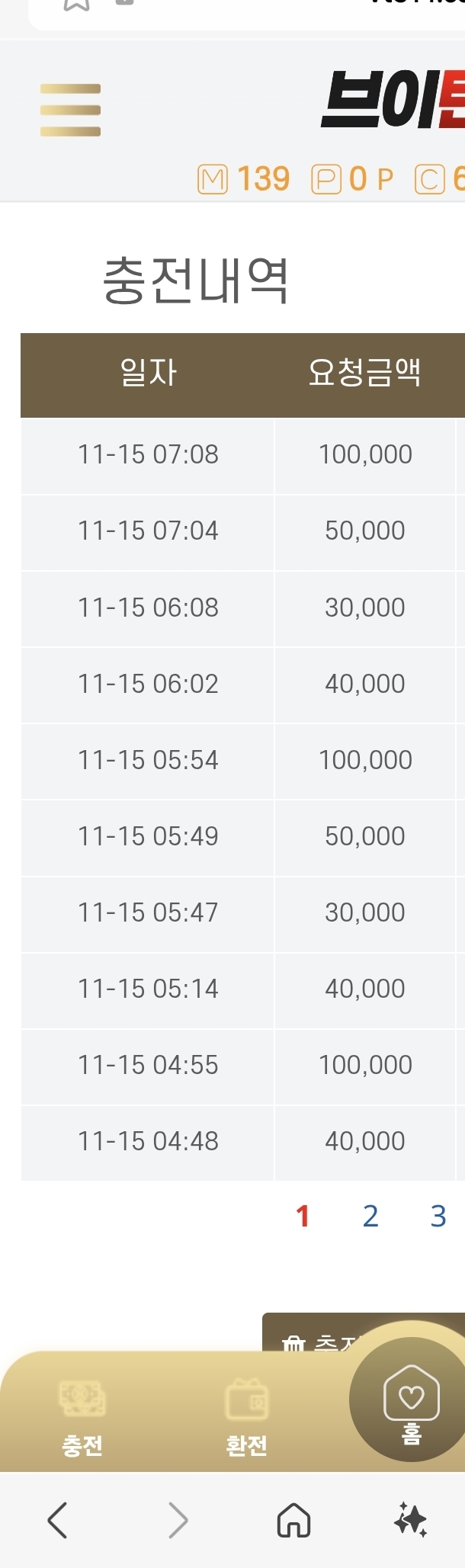This screenshot has width=465, height=1568.
Task: Tap the C balance icon
Action: point(429,180)
